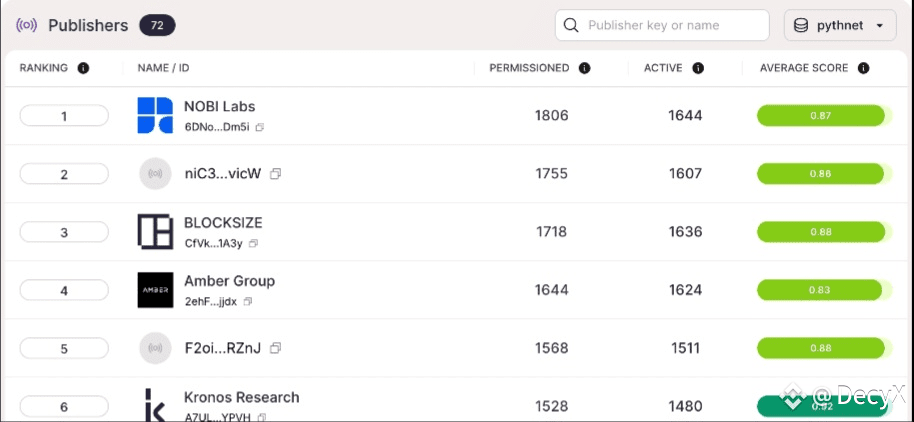Copy the F2oi...RZnJ publisher key
This screenshot has height=422, width=914.
point(276,348)
